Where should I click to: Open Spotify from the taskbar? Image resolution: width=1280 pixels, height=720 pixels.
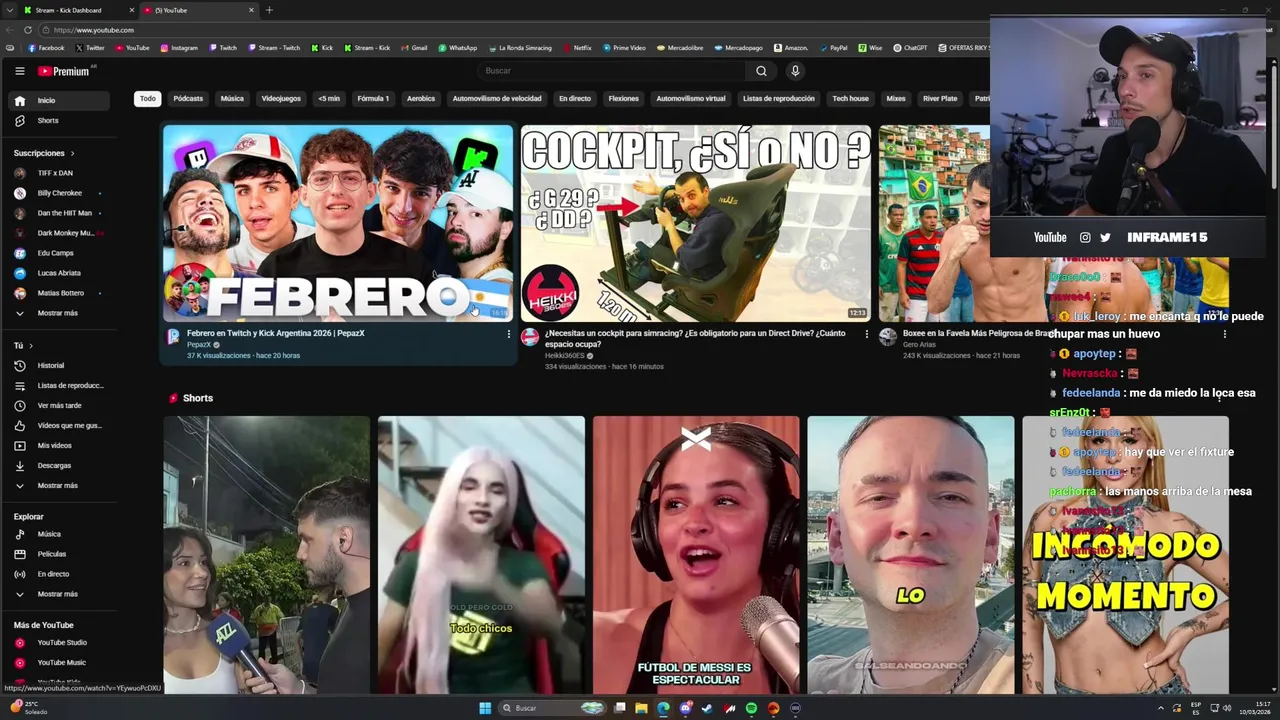751,708
